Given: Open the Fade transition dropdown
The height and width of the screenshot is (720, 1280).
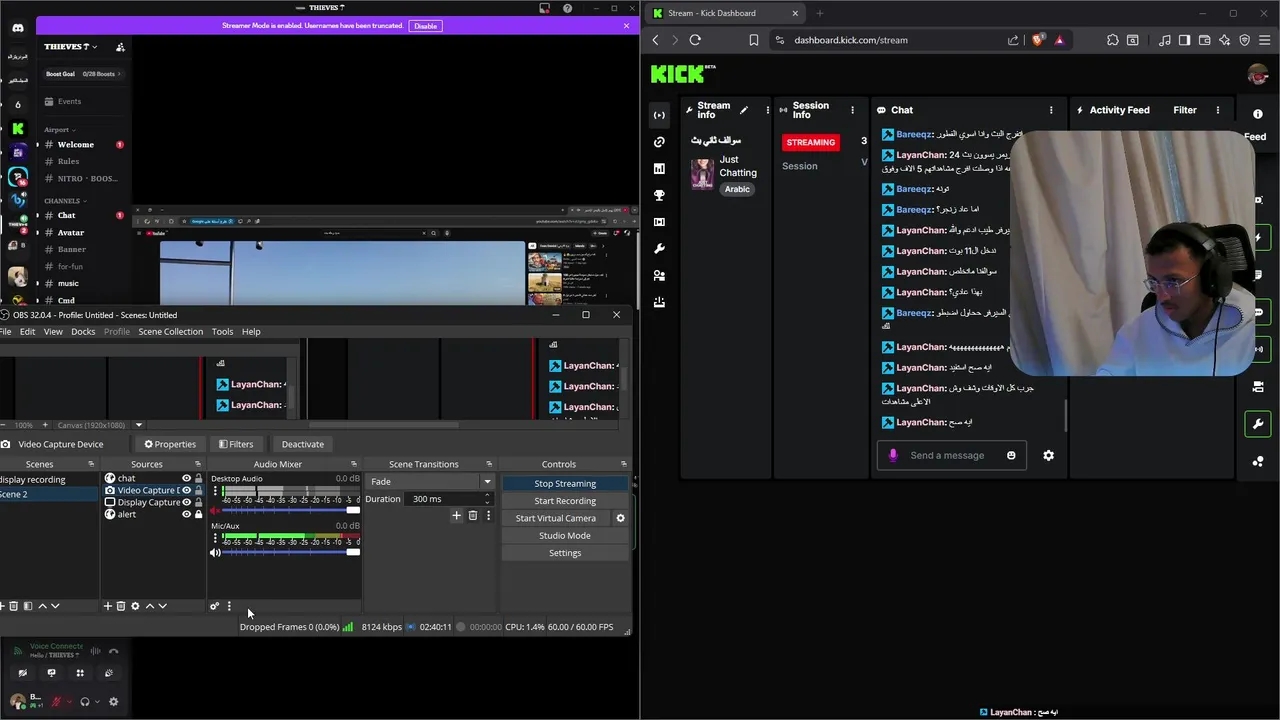Looking at the screenshot, I should pyautogui.click(x=430, y=481).
